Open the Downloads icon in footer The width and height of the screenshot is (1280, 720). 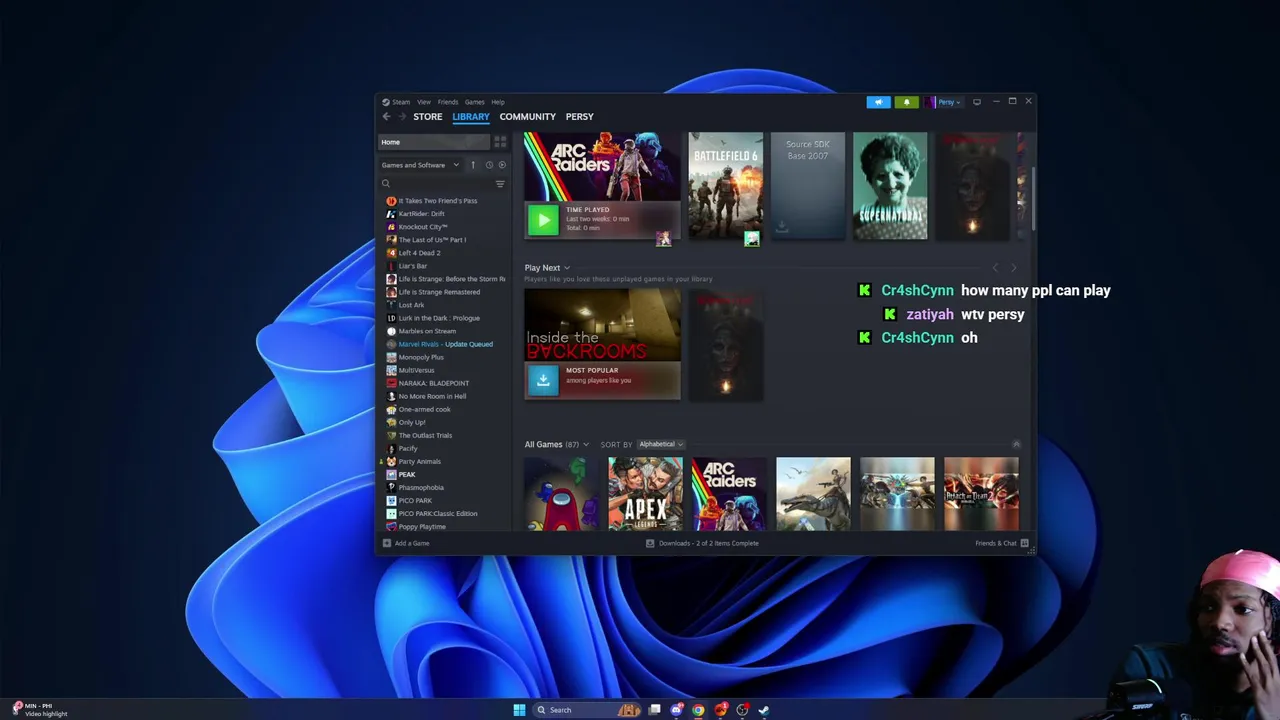click(x=650, y=543)
